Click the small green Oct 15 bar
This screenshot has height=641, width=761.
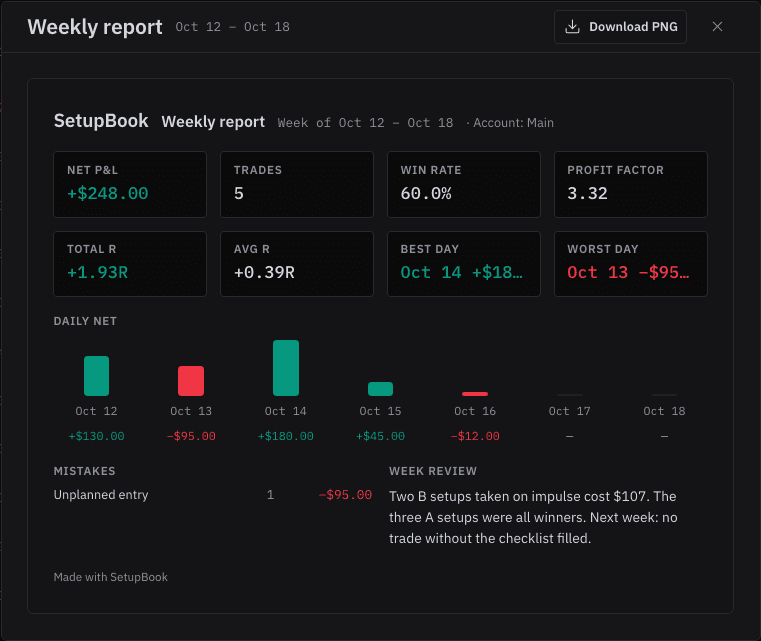coord(380,389)
